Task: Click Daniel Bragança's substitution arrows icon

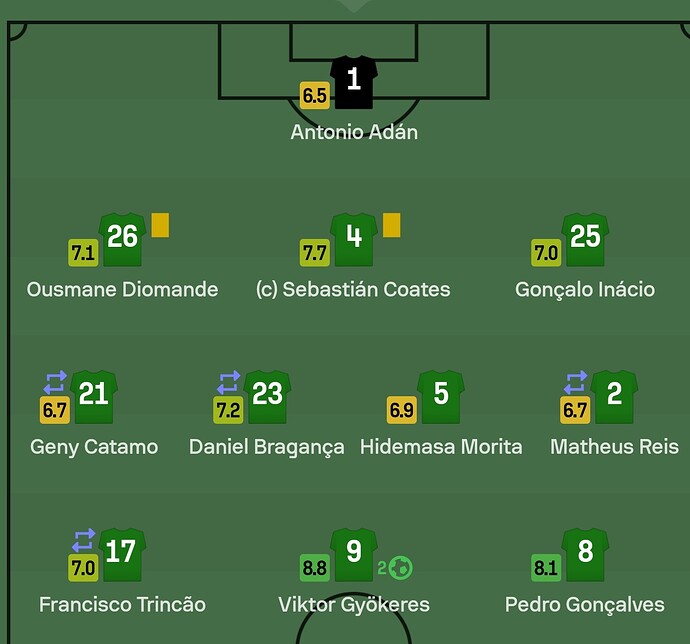Action: (x=229, y=382)
